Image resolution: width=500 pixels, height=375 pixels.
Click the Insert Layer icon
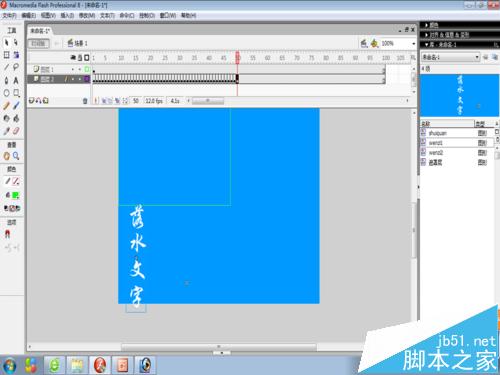pos(31,100)
